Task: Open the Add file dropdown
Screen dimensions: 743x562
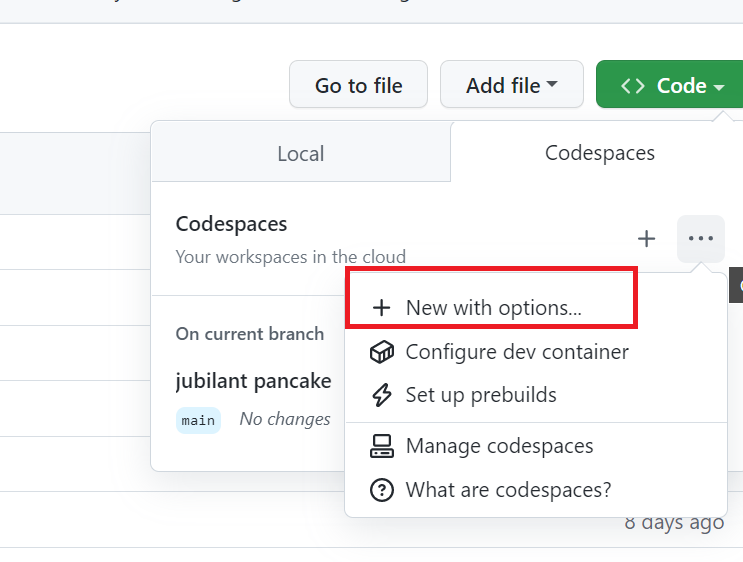Action: coord(511,84)
